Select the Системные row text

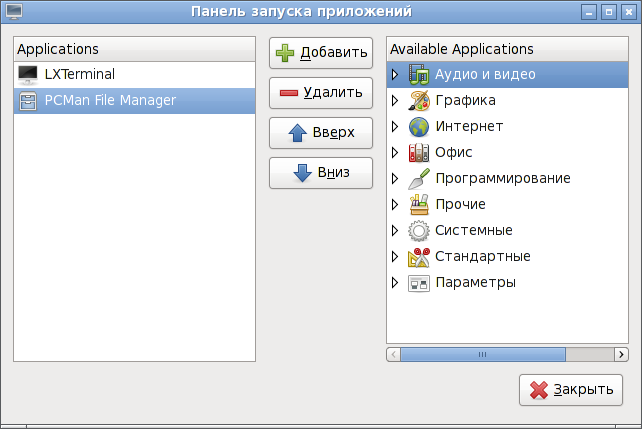(x=474, y=230)
